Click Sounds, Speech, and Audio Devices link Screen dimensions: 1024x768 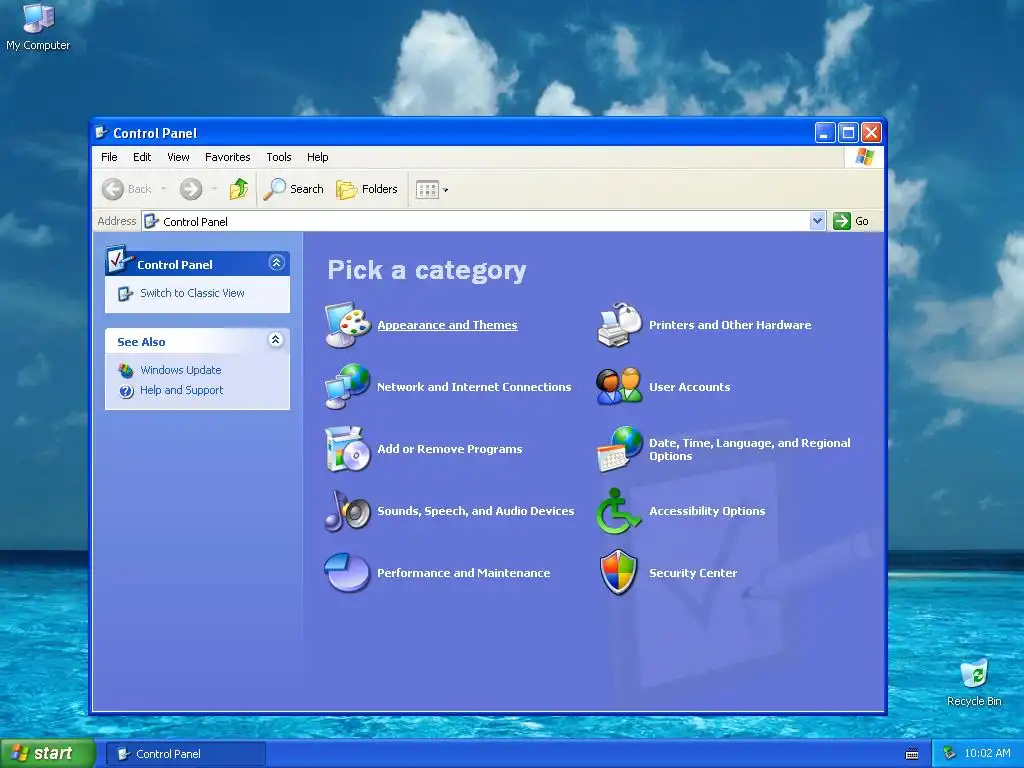click(475, 511)
